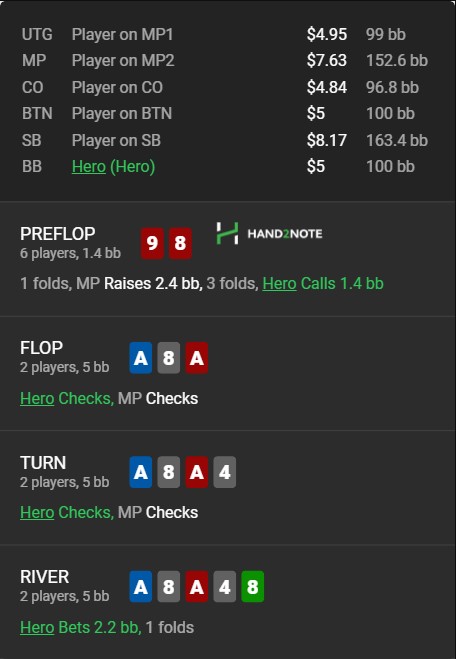Click the gray 8 card on the flop
Screen dimensions: 456x659
169,358
